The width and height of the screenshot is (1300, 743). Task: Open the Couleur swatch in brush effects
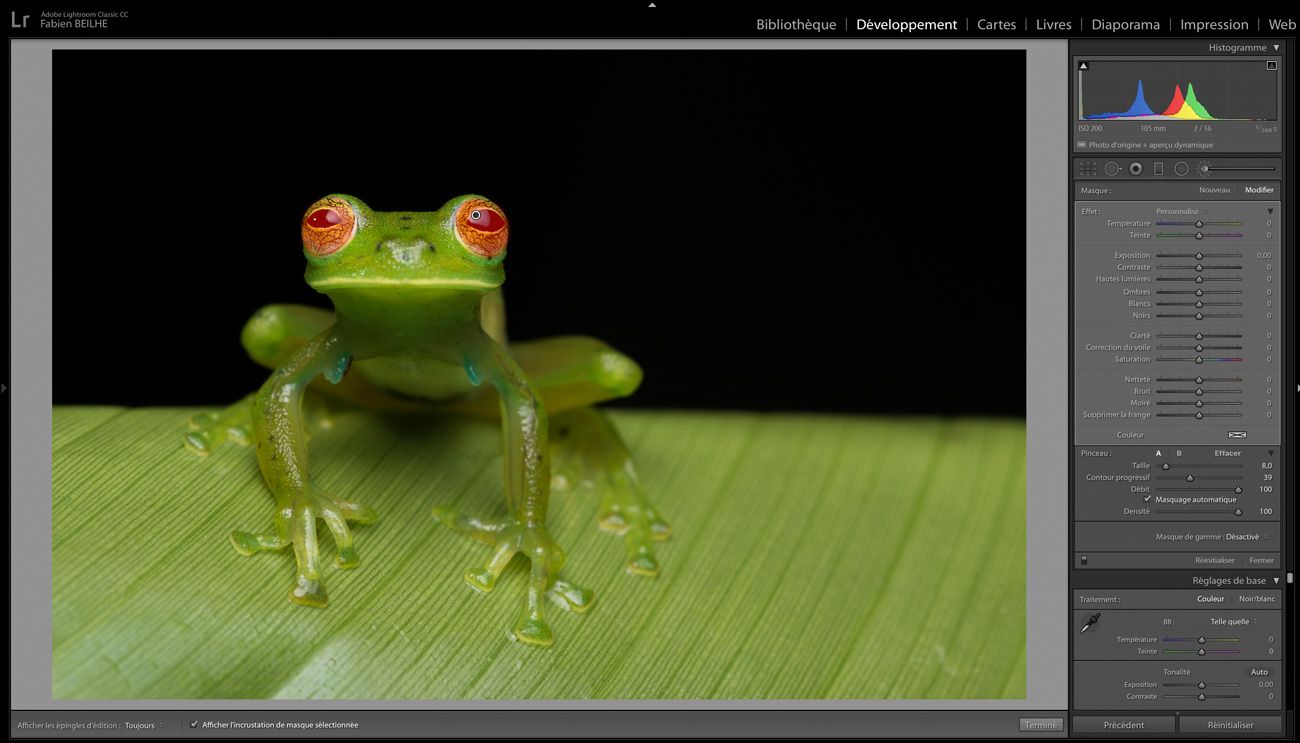pos(1237,435)
